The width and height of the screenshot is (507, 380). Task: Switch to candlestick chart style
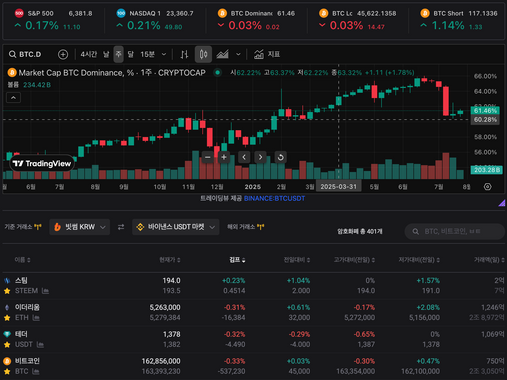[x=203, y=54]
